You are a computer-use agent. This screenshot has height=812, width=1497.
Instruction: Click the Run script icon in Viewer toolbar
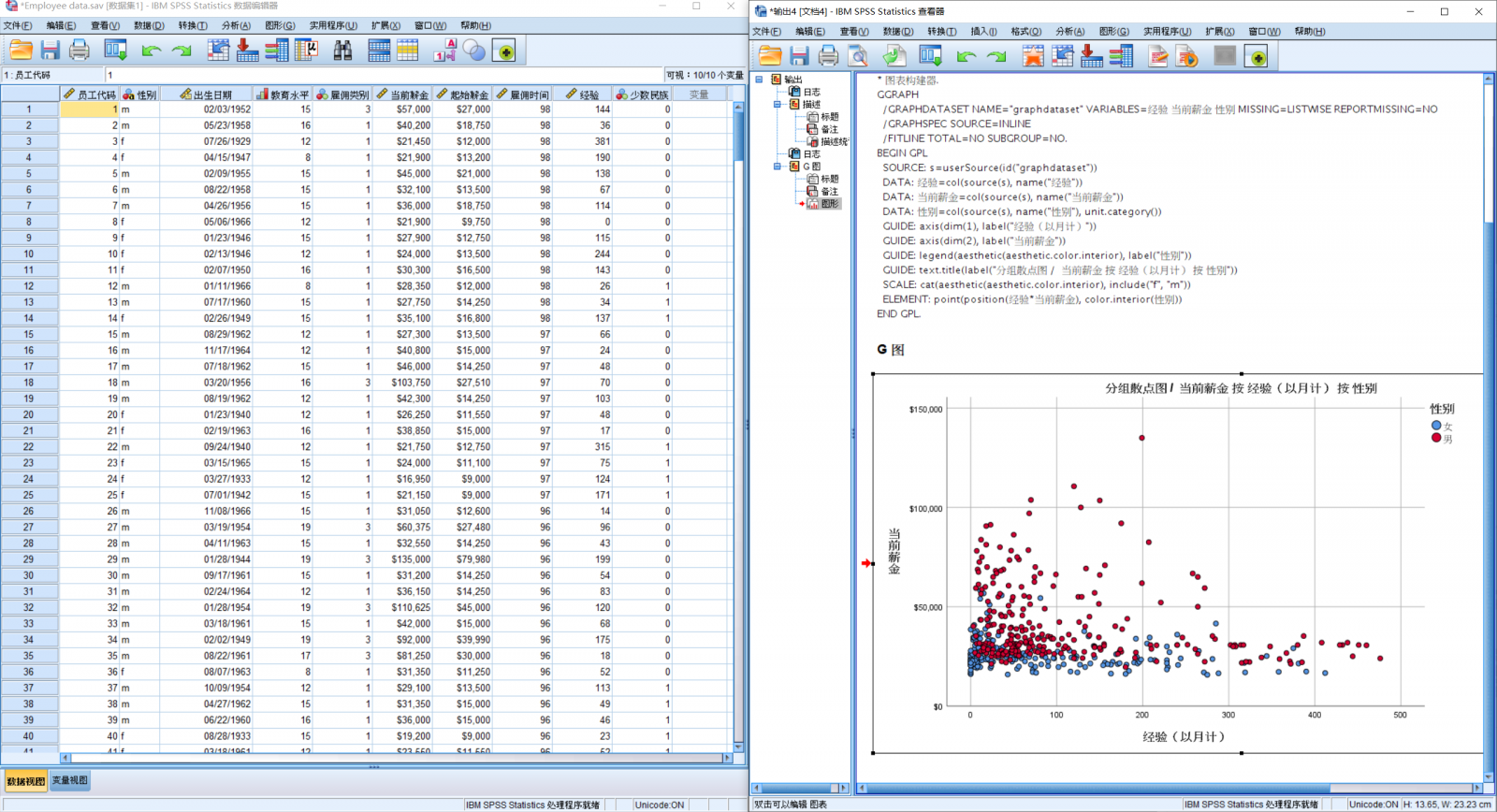[x=1187, y=57]
